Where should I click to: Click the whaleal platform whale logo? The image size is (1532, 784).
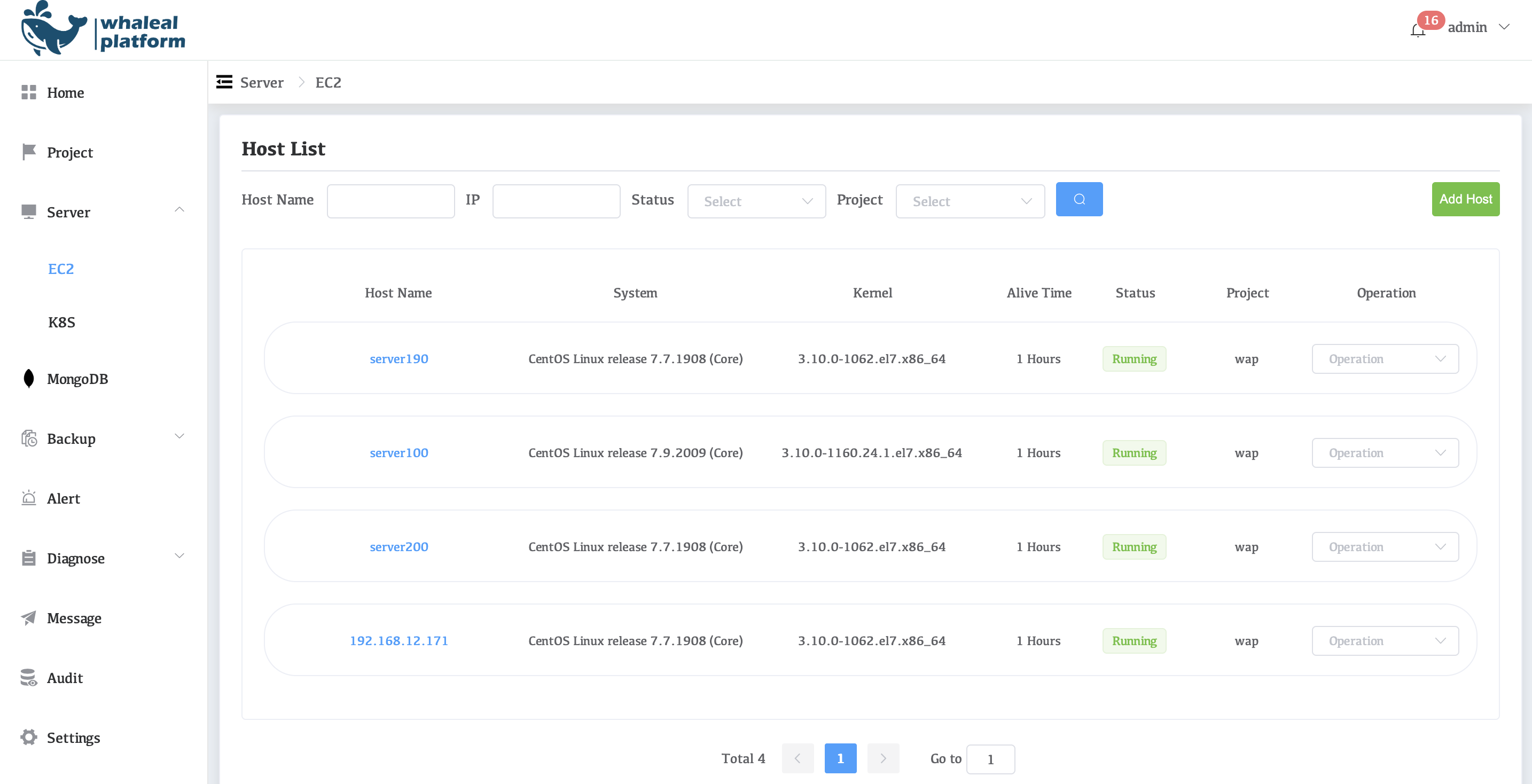click(53, 30)
